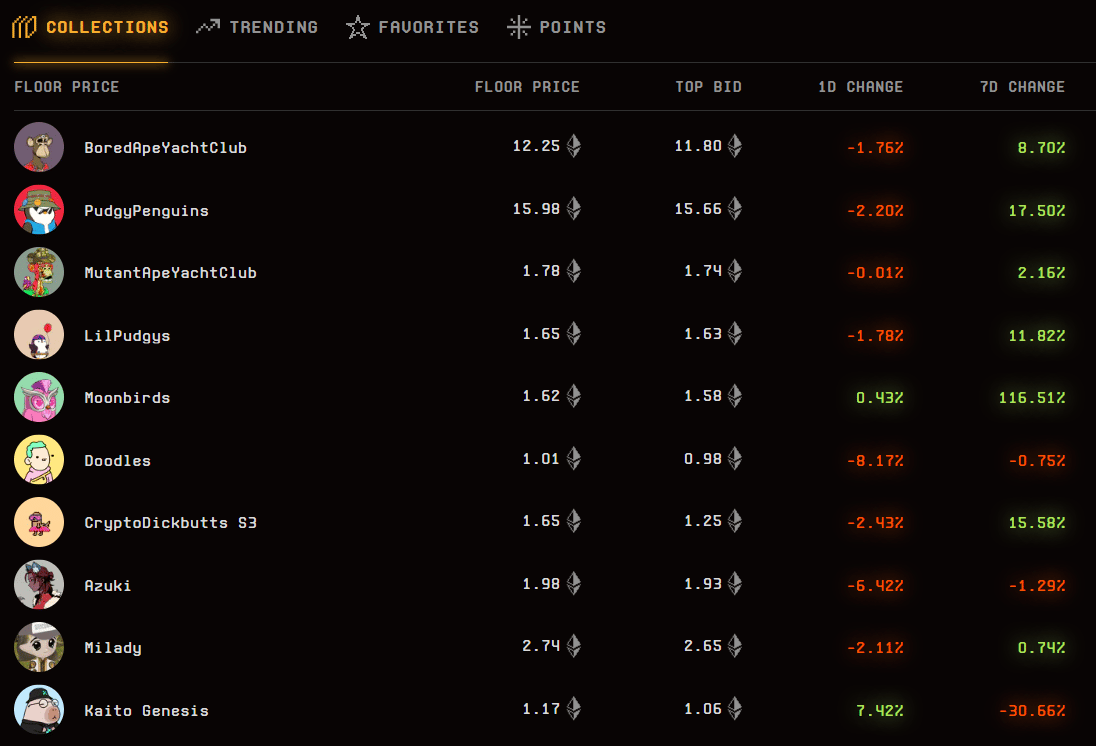The height and width of the screenshot is (746, 1096).
Task: Click ETH icon beside 1.74 top bid
Action: pos(735,271)
